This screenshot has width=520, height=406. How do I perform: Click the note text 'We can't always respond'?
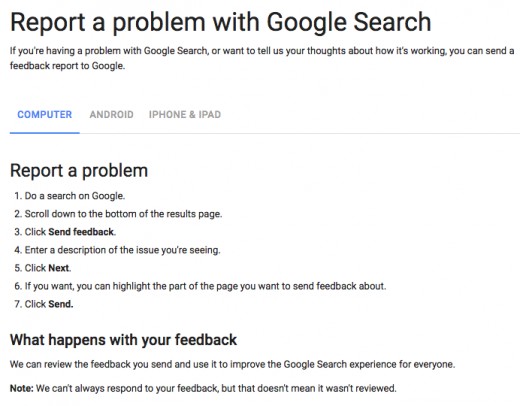pyautogui.click(x=216, y=388)
